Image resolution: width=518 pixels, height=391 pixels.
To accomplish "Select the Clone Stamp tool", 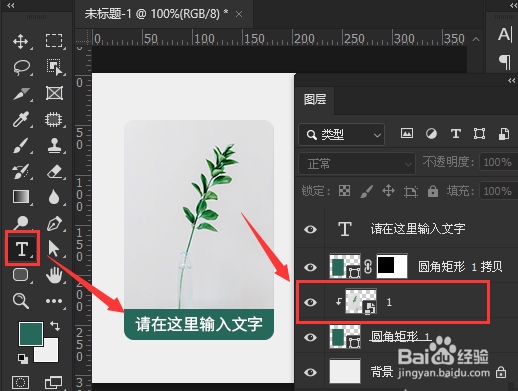I will point(54,145).
